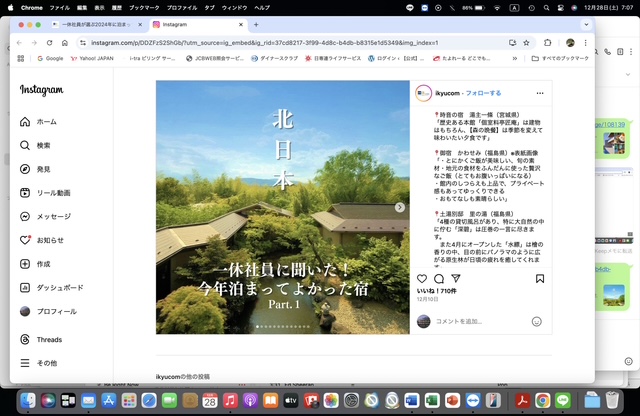Screen dimensions: 640x416
Task: Share the post with paper-plane icon
Action: [x=456, y=278]
